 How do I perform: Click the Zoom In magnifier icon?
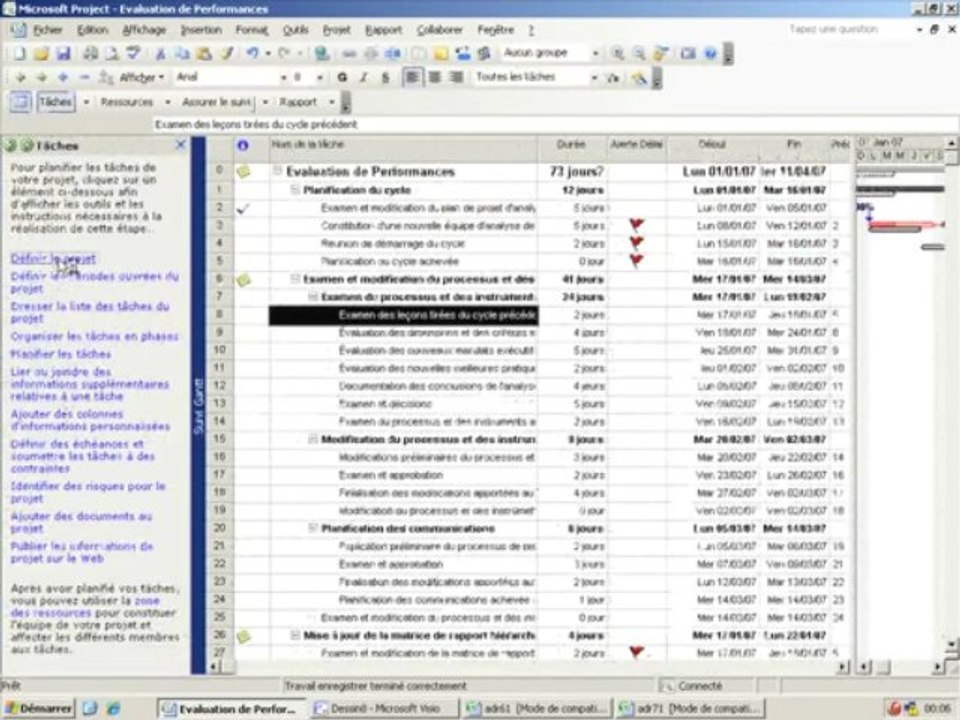tap(617, 53)
